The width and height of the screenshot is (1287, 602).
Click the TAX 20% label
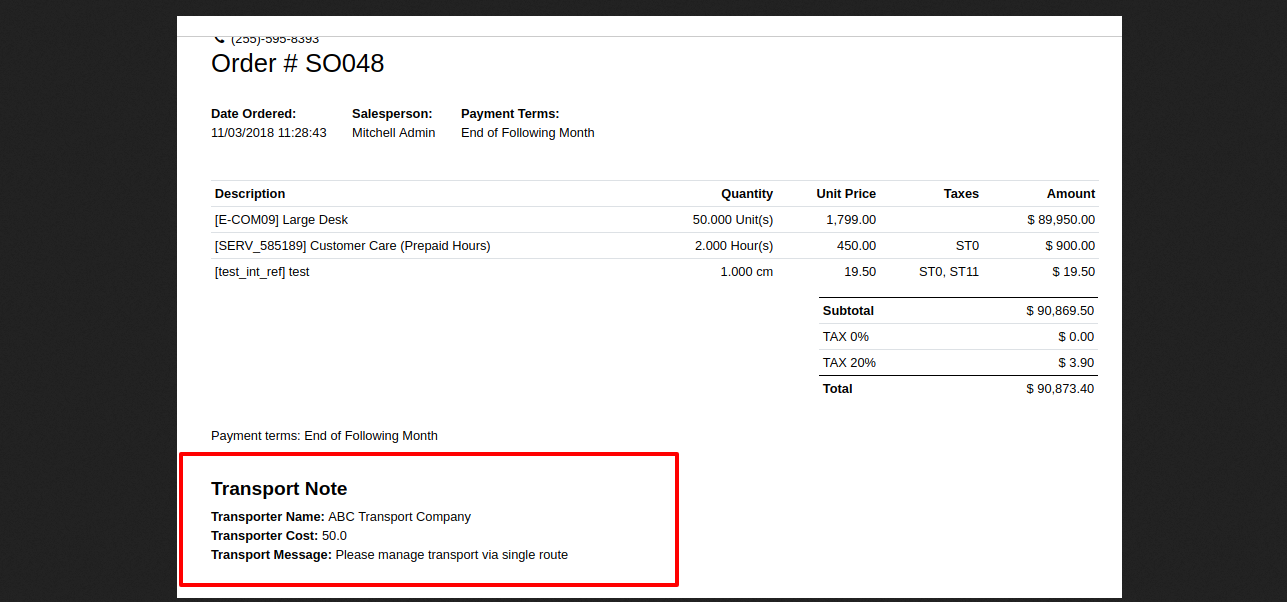[x=849, y=363]
